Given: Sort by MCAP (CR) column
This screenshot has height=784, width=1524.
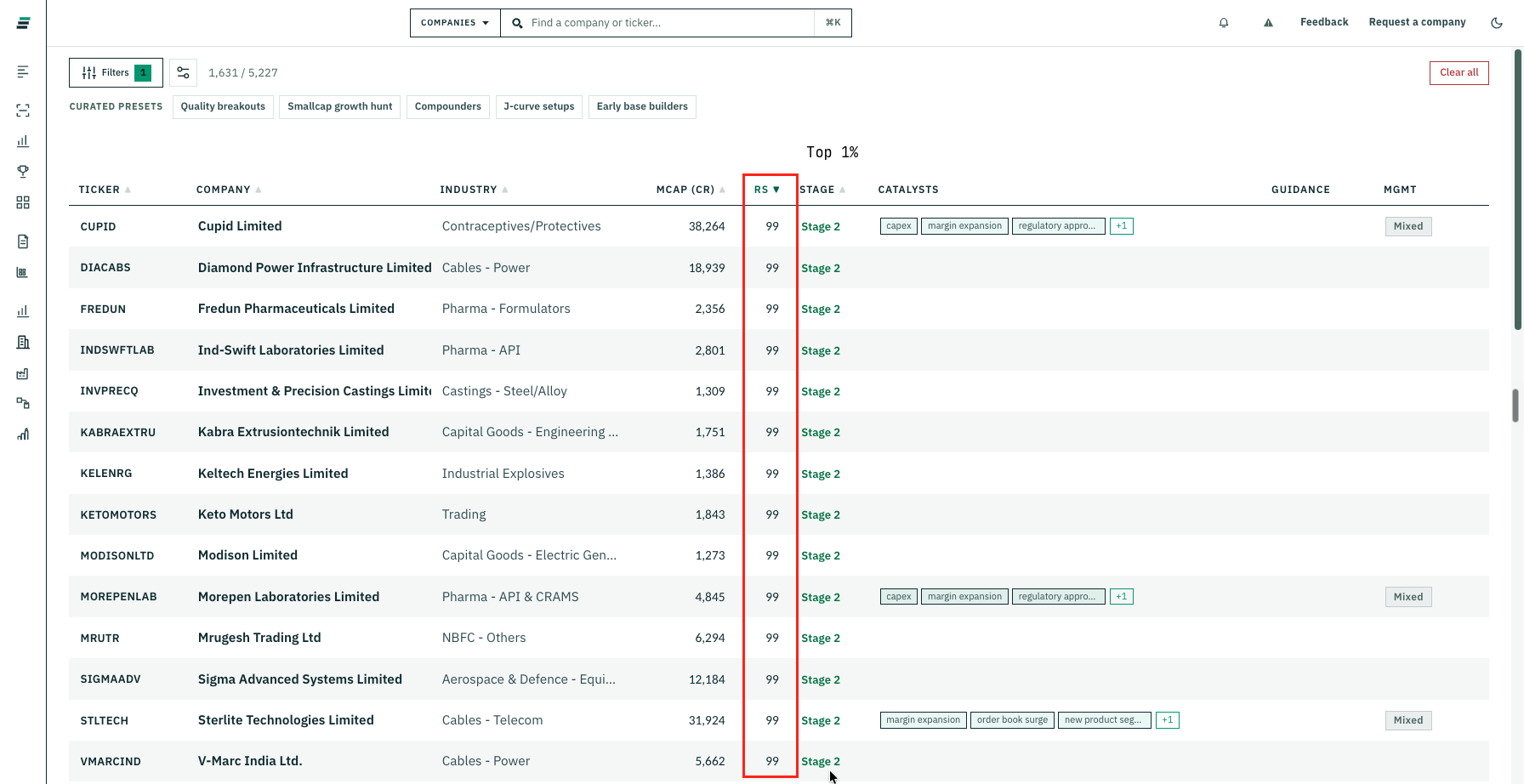Looking at the screenshot, I should tap(691, 190).
